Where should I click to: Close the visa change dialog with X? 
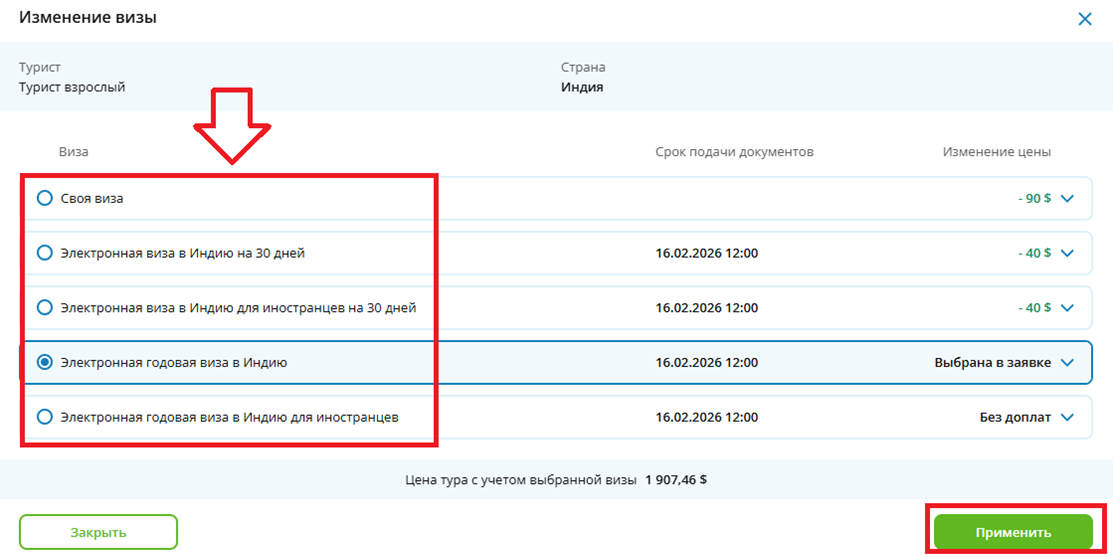(1084, 18)
